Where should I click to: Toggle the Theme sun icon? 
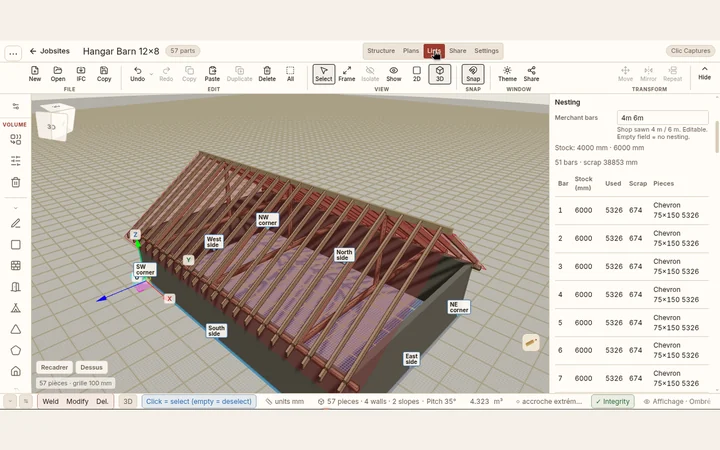point(507,74)
